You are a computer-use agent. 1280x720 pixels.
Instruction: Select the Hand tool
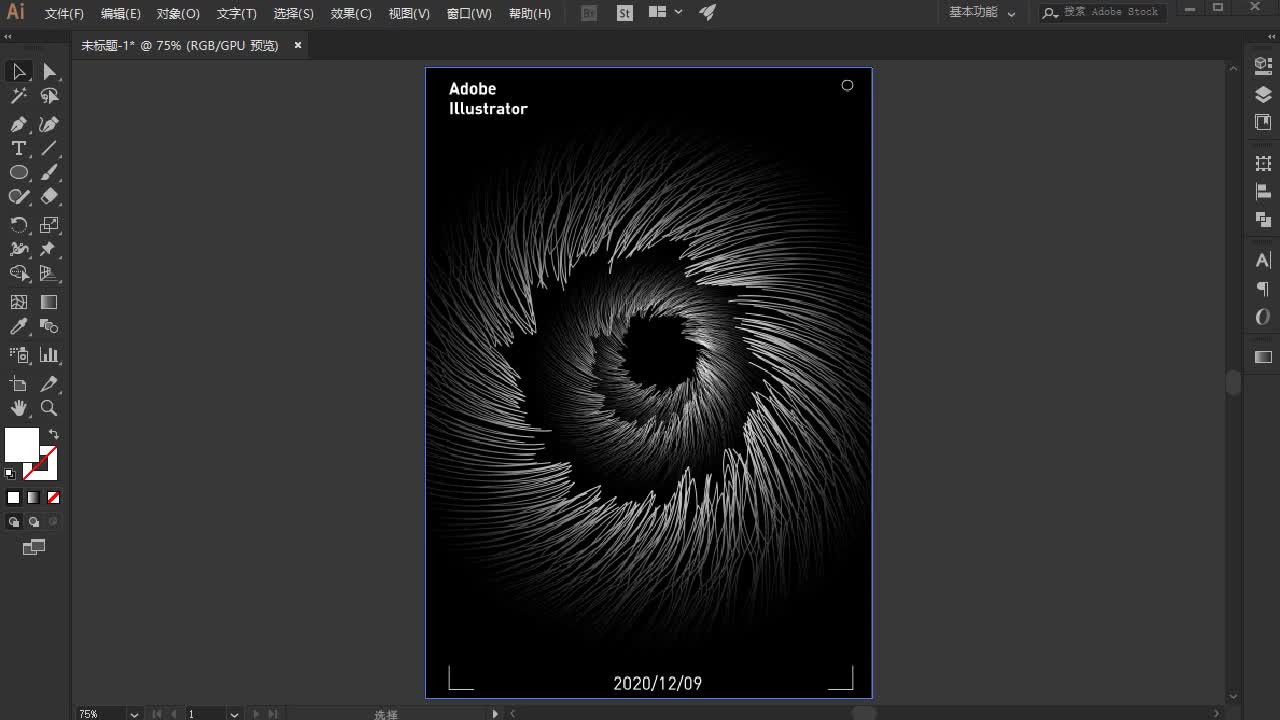(18, 408)
